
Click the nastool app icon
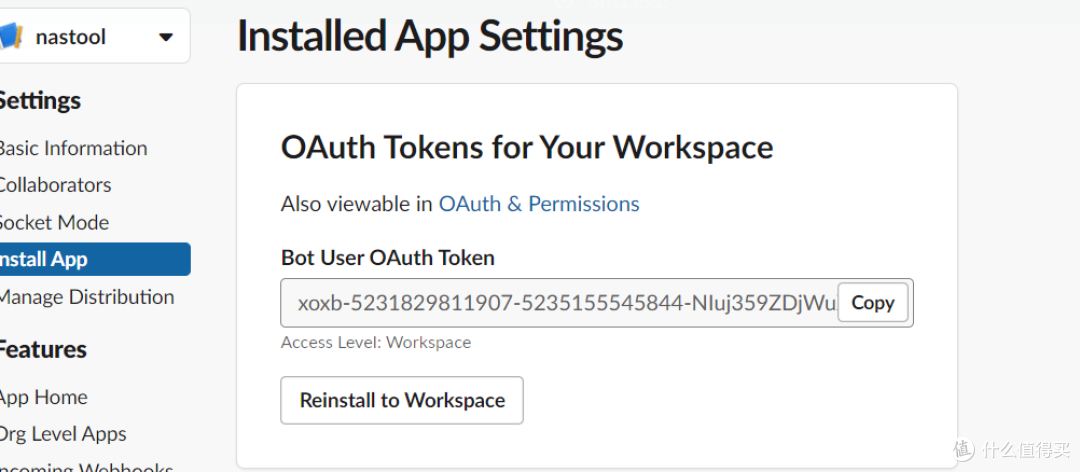click(10, 38)
